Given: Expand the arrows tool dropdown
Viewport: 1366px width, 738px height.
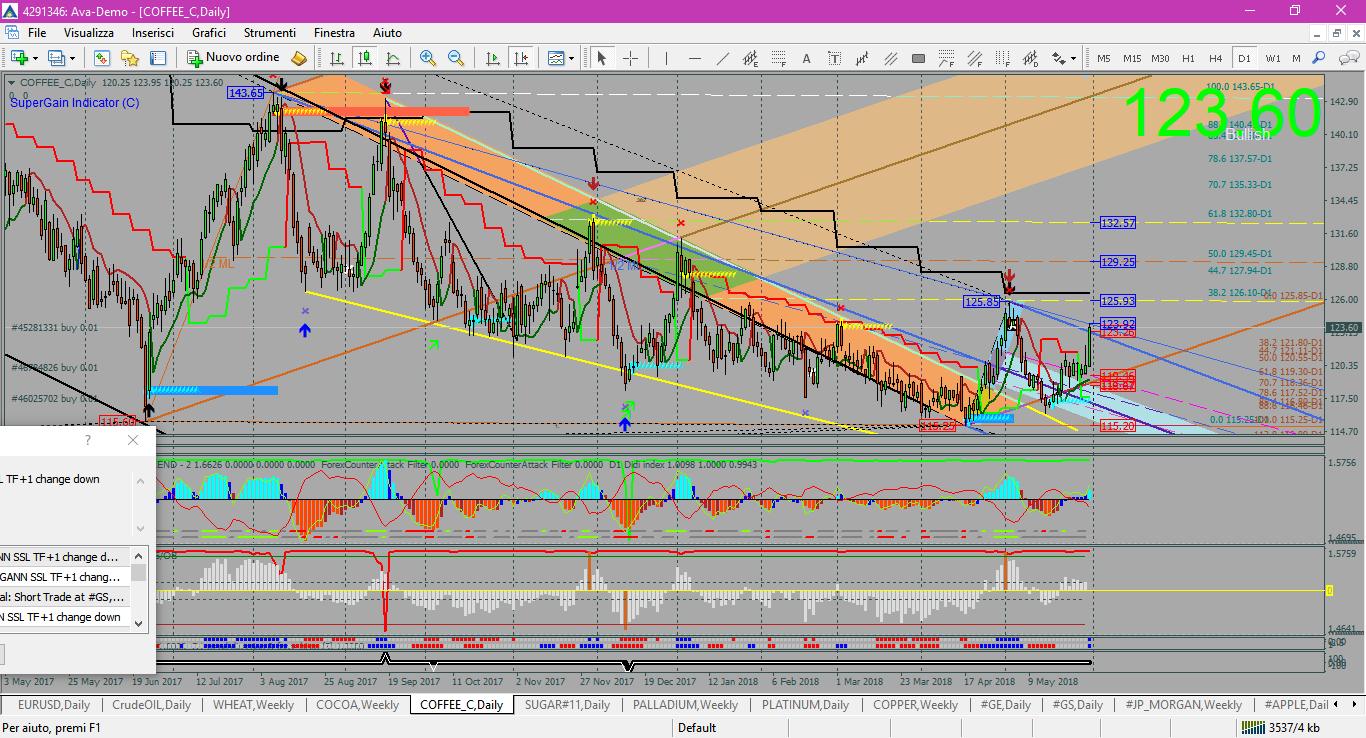Looking at the screenshot, I should coord(1074,58).
